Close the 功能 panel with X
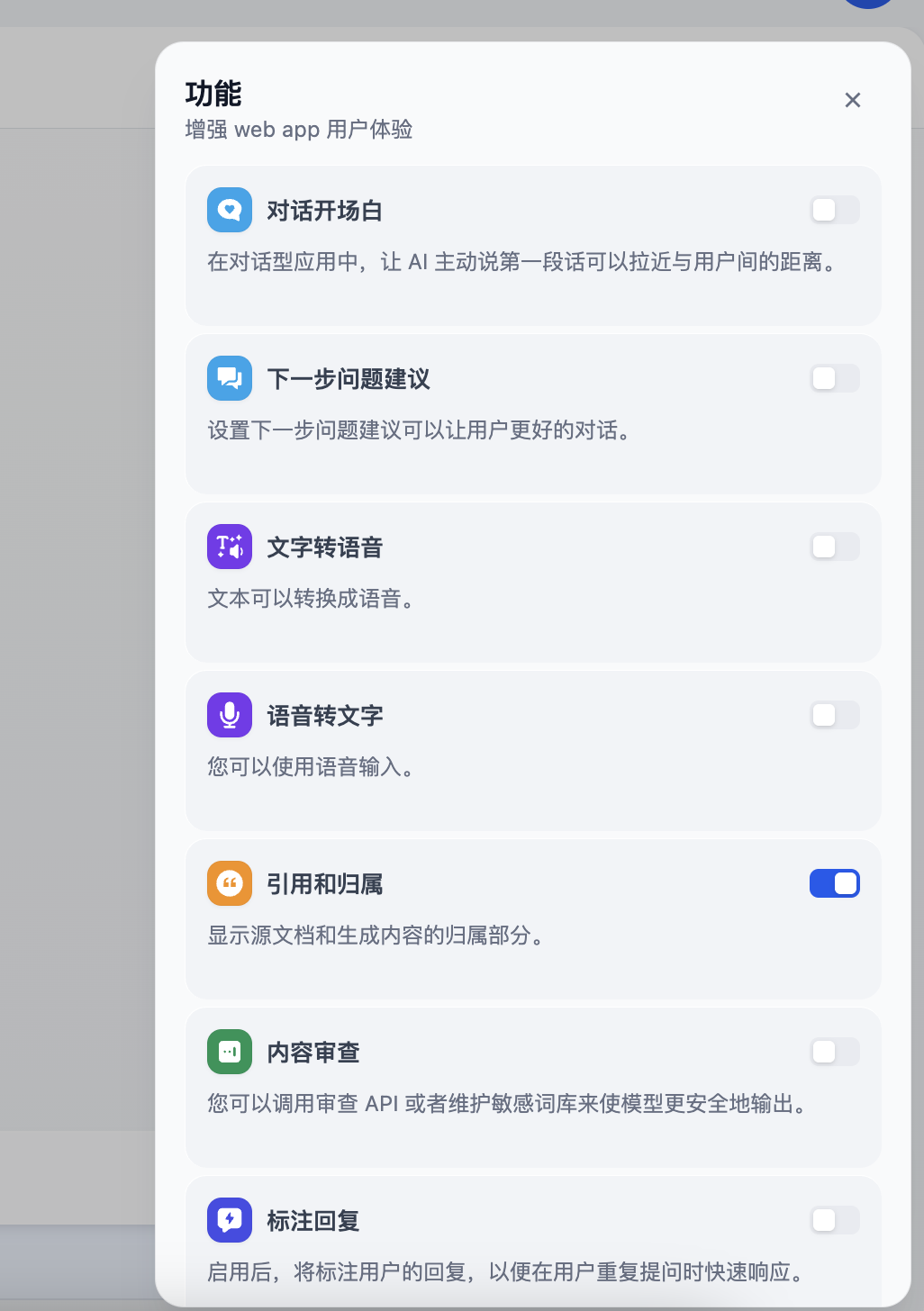Image resolution: width=924 pixels, height=1311 pixels. [853, 100]
